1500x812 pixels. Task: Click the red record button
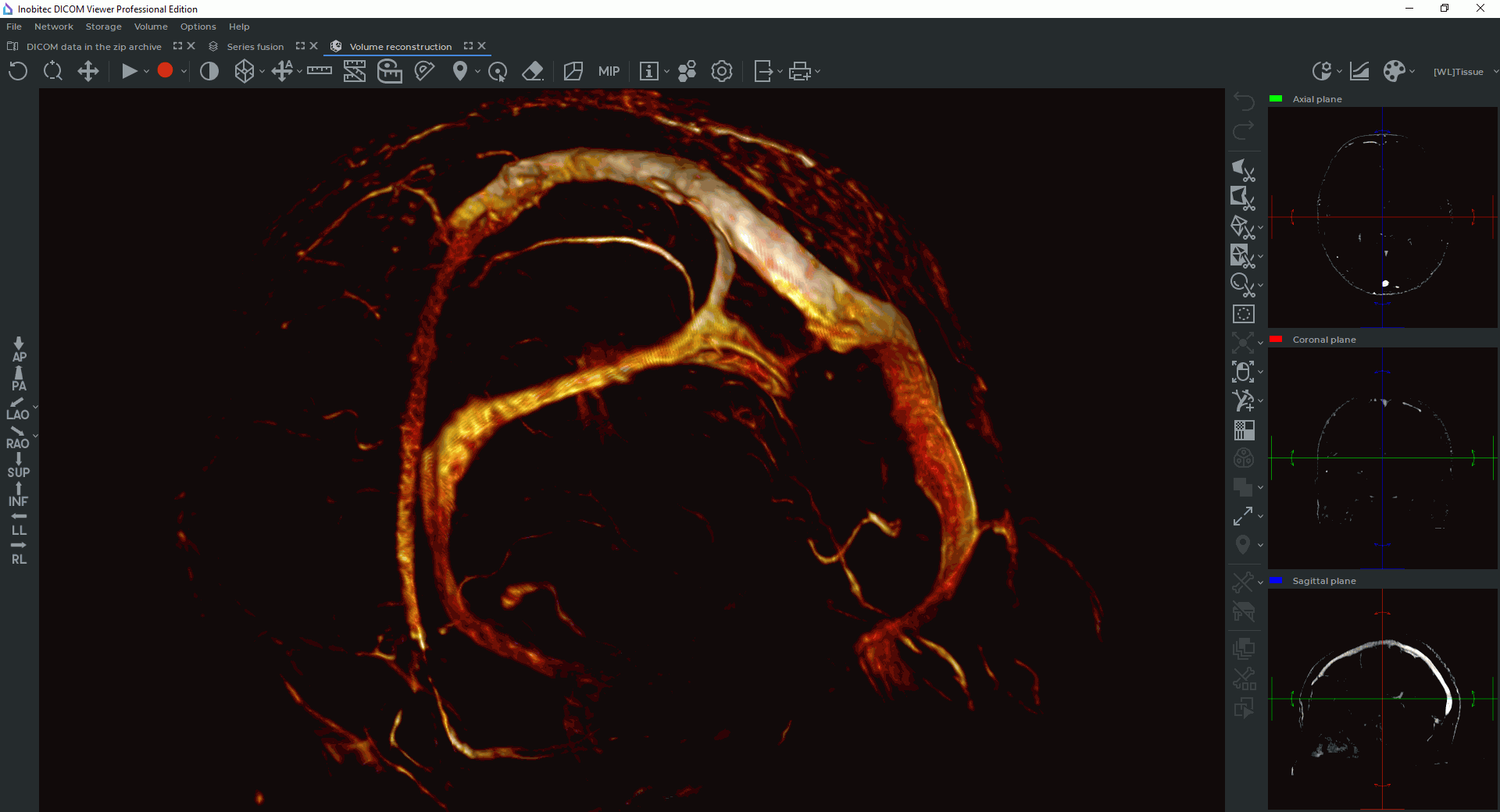tap(165, 71)
